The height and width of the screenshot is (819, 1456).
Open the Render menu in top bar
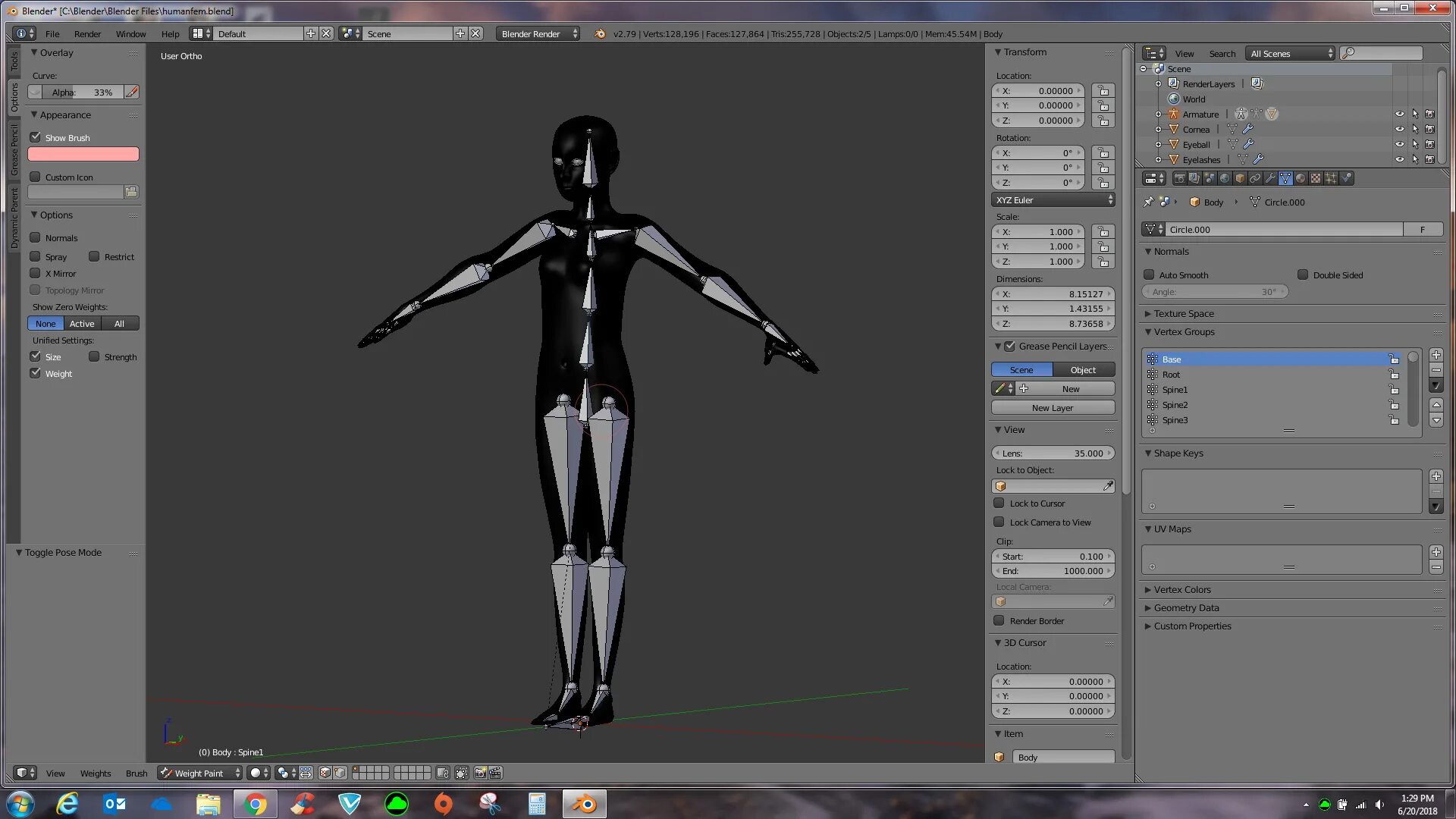(x=87, y=34)
